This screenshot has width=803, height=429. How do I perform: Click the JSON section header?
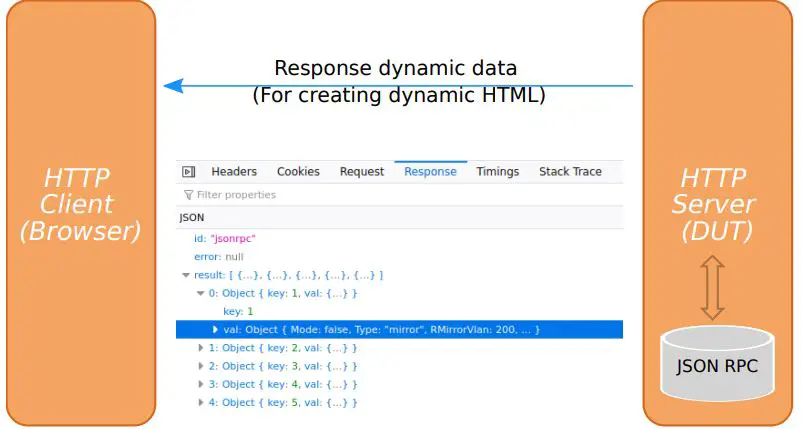(192, 217)
